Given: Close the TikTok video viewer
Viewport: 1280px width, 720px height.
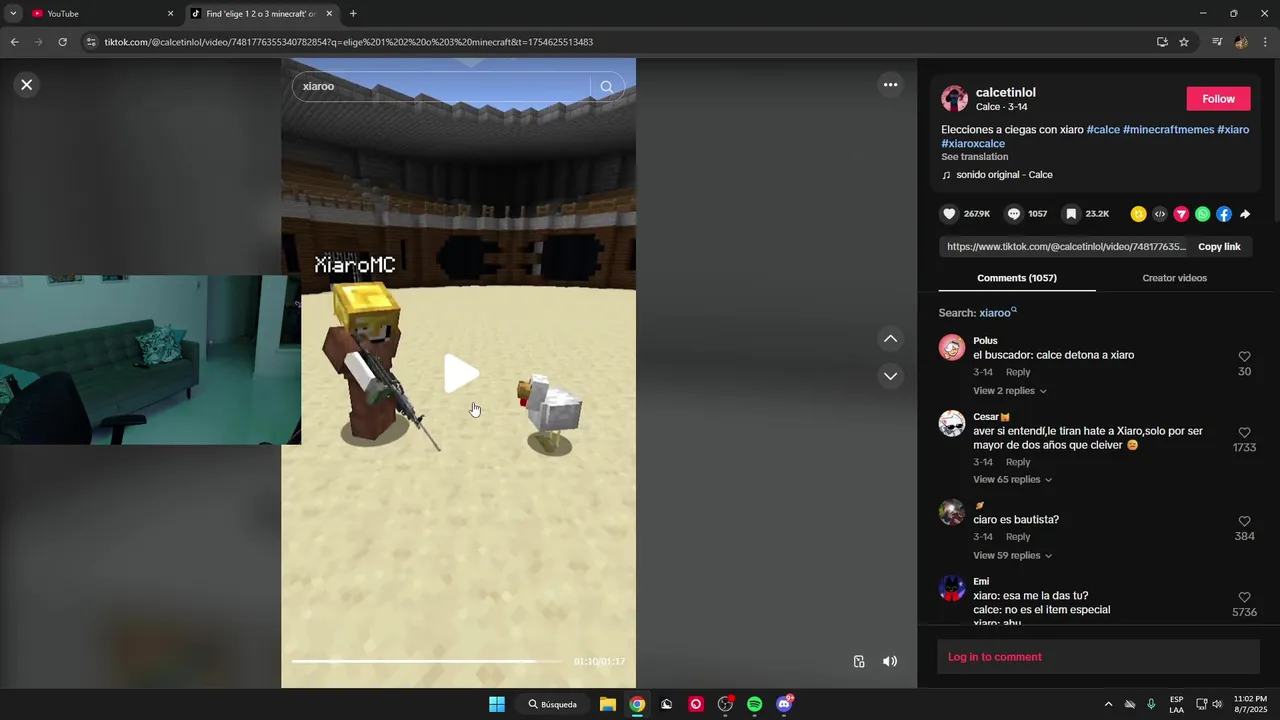Looking at the screenshot, I should [27, 85].
